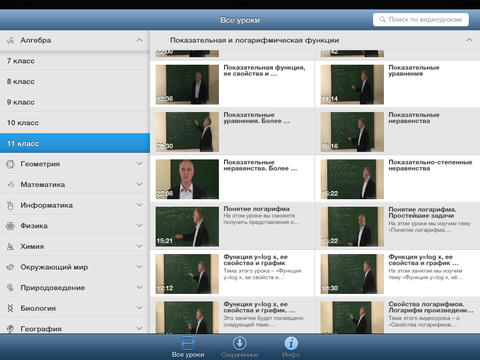Click the Математика subject icon

click(10, 184)
